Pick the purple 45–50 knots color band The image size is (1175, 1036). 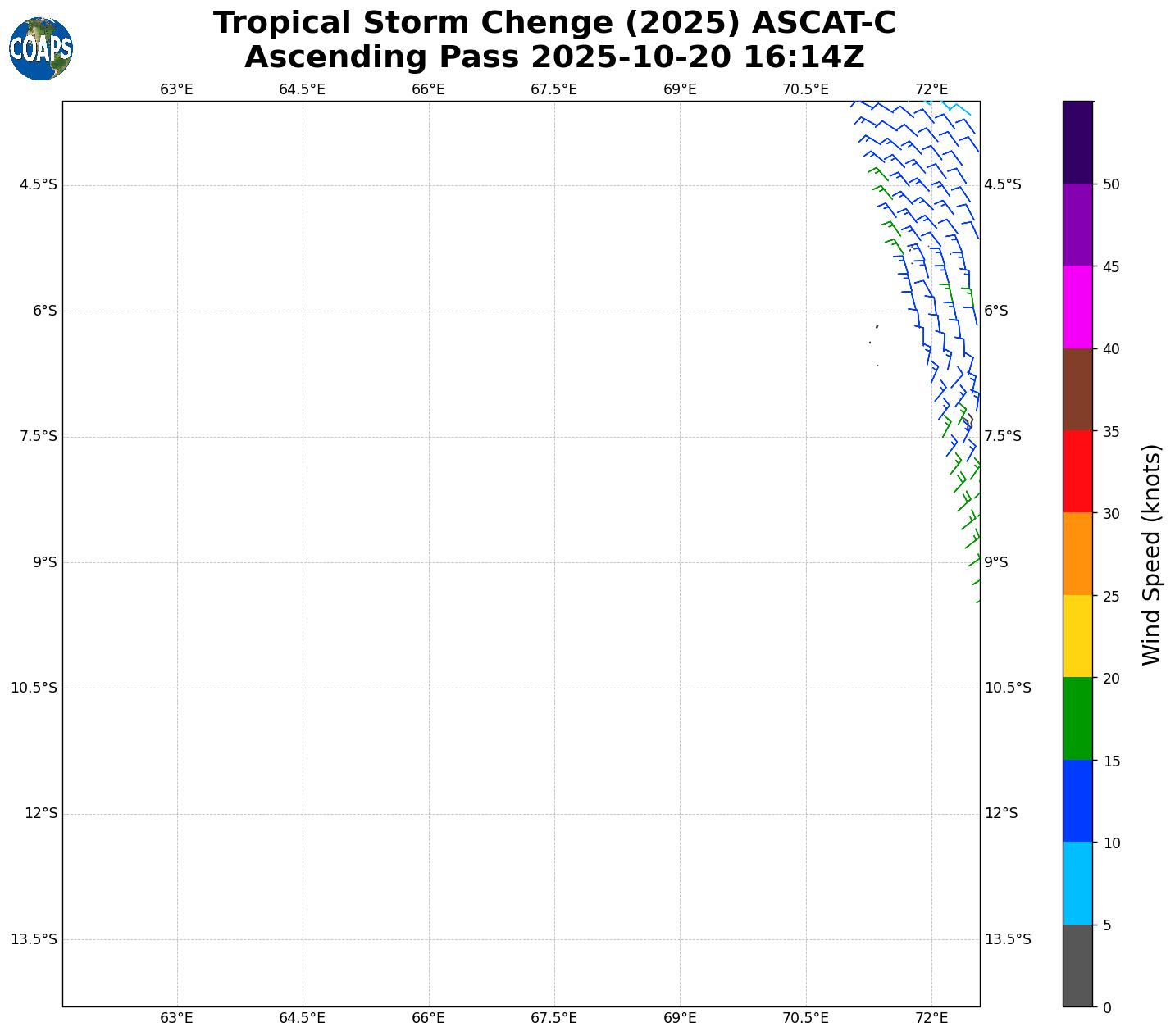click(x=1077, y=225)
